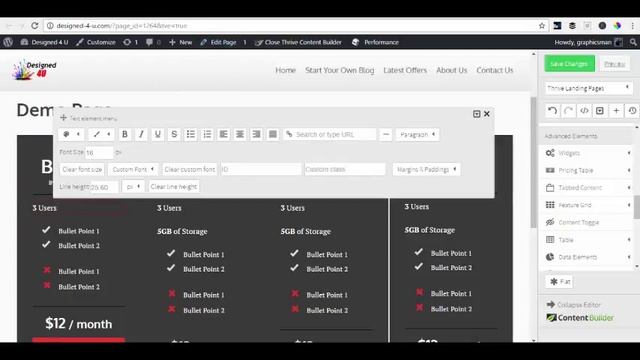Click the undo icon in sidebar
The image size is (640, 360).
tap(552, 111)
